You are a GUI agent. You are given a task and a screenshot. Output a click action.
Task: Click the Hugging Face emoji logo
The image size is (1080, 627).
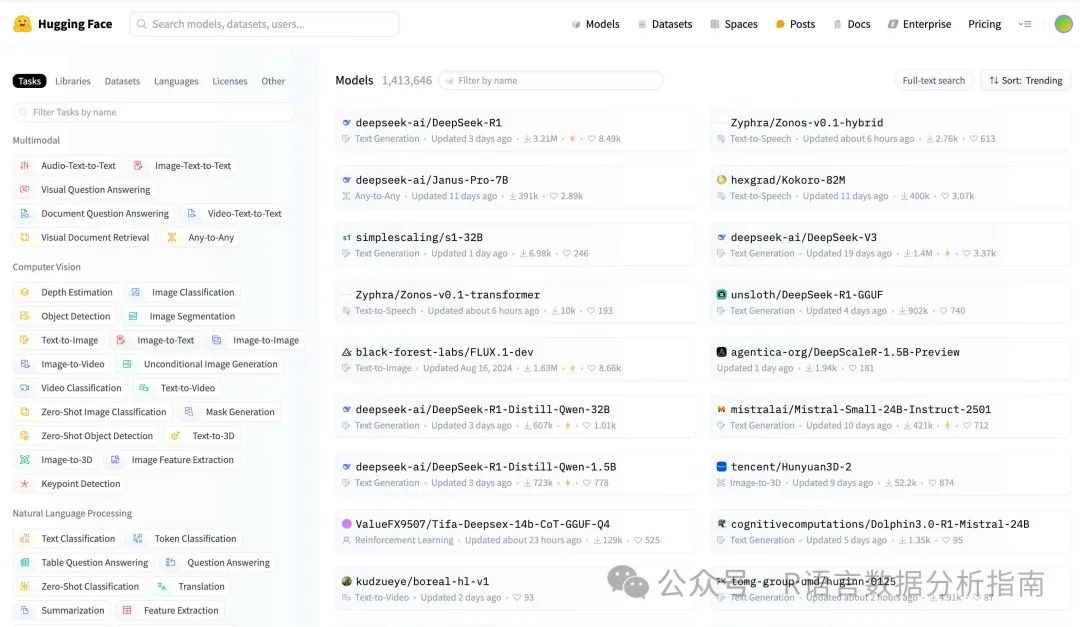[x=23, y=24]
